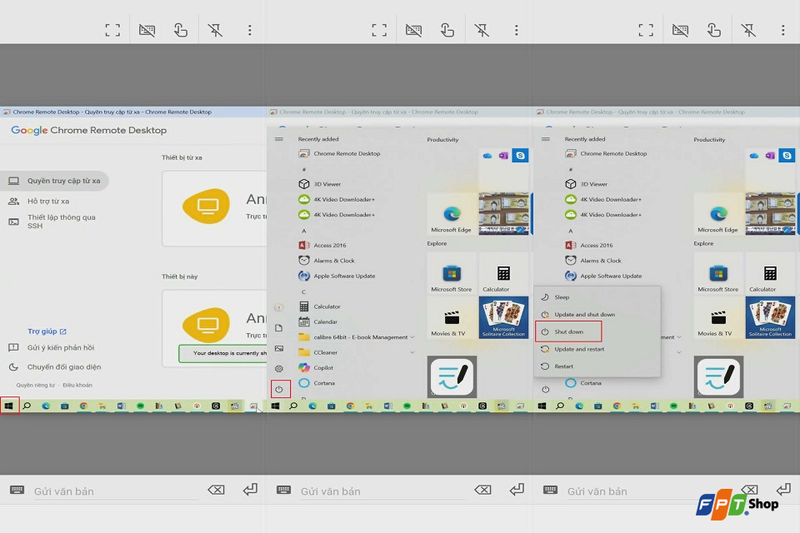The height and width of the screenshot is (533, 800).
Task: Open Microsoft Edge tile in middle panel
Action: 452,214
